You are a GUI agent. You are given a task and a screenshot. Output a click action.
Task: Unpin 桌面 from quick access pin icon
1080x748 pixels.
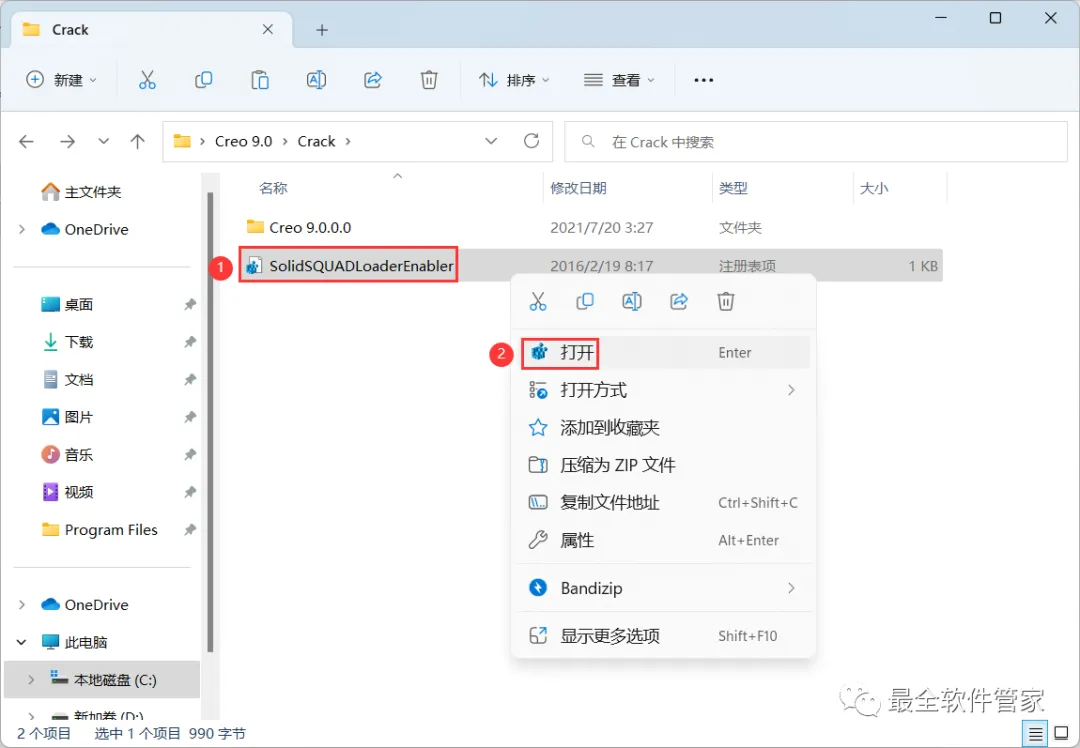coord(190,304)
